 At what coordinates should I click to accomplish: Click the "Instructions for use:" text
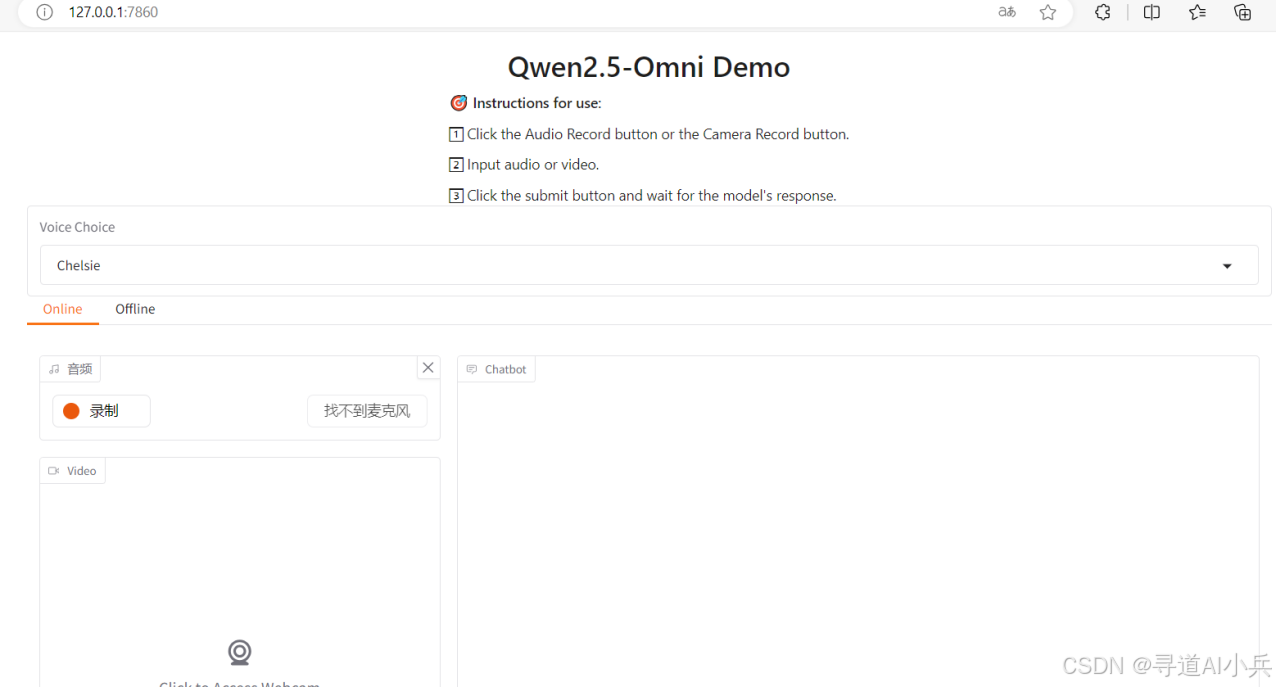point(537,103)
